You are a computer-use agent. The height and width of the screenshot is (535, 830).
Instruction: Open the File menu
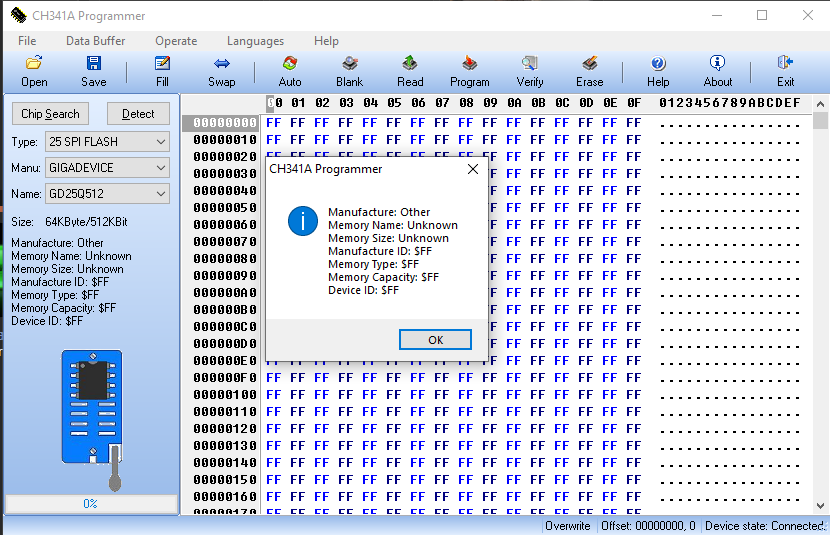27,41
